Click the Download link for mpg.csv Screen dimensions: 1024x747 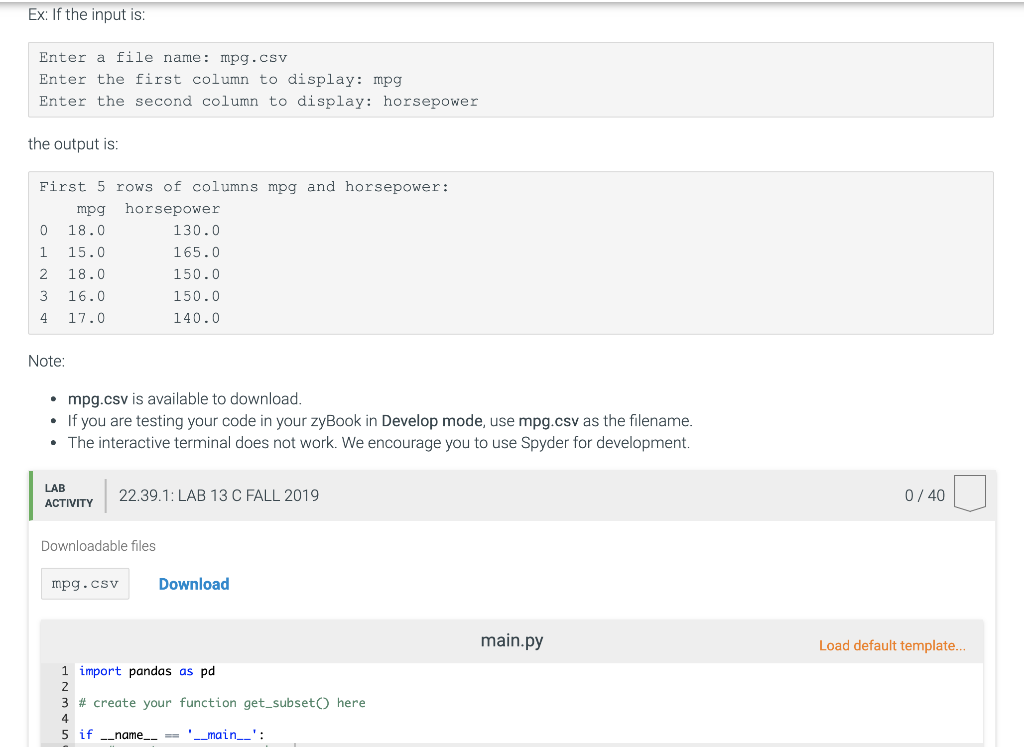pyautogui.click(x=194, y=584)
